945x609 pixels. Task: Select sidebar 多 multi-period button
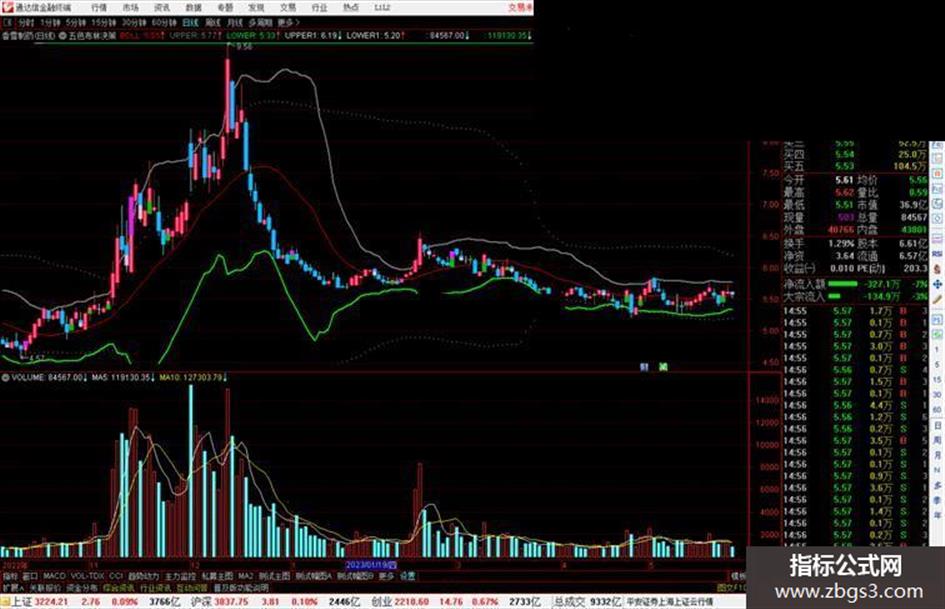[x=937, y=485]
